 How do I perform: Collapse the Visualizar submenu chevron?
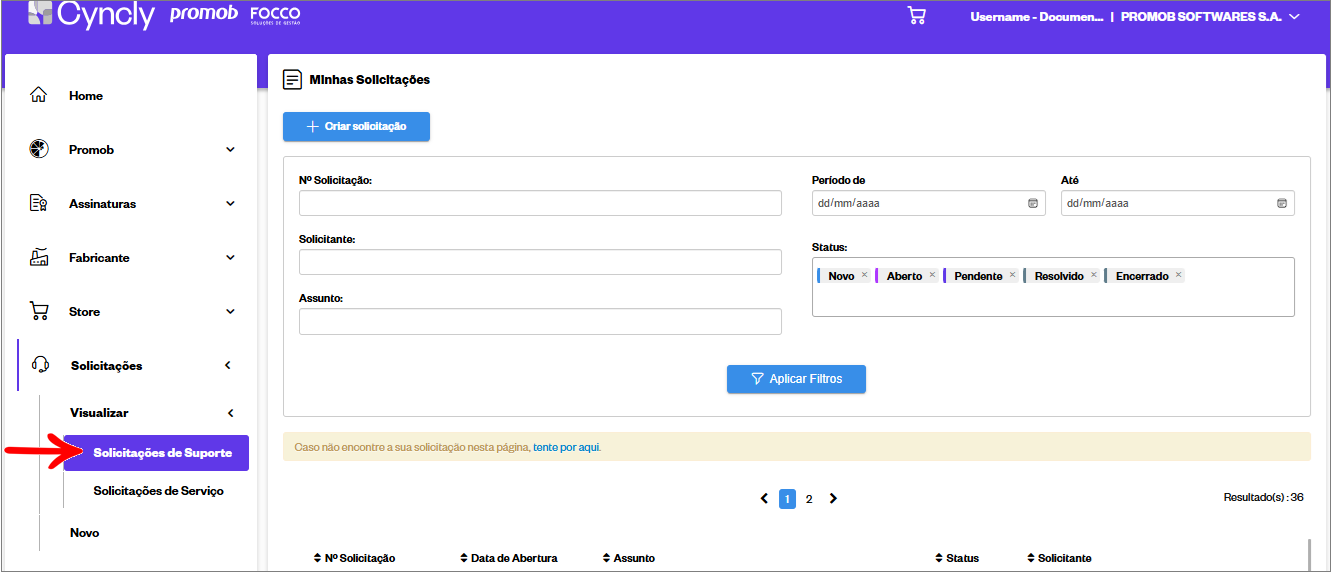pos(231,412)
